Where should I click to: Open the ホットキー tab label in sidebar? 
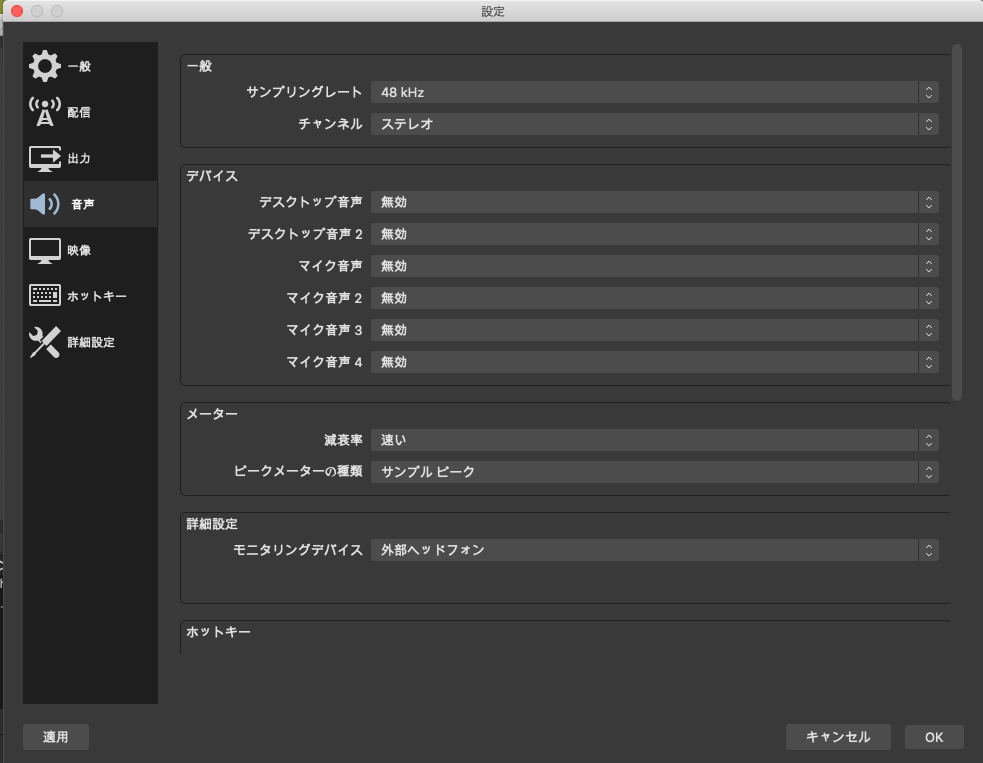(x=97, y=296)
